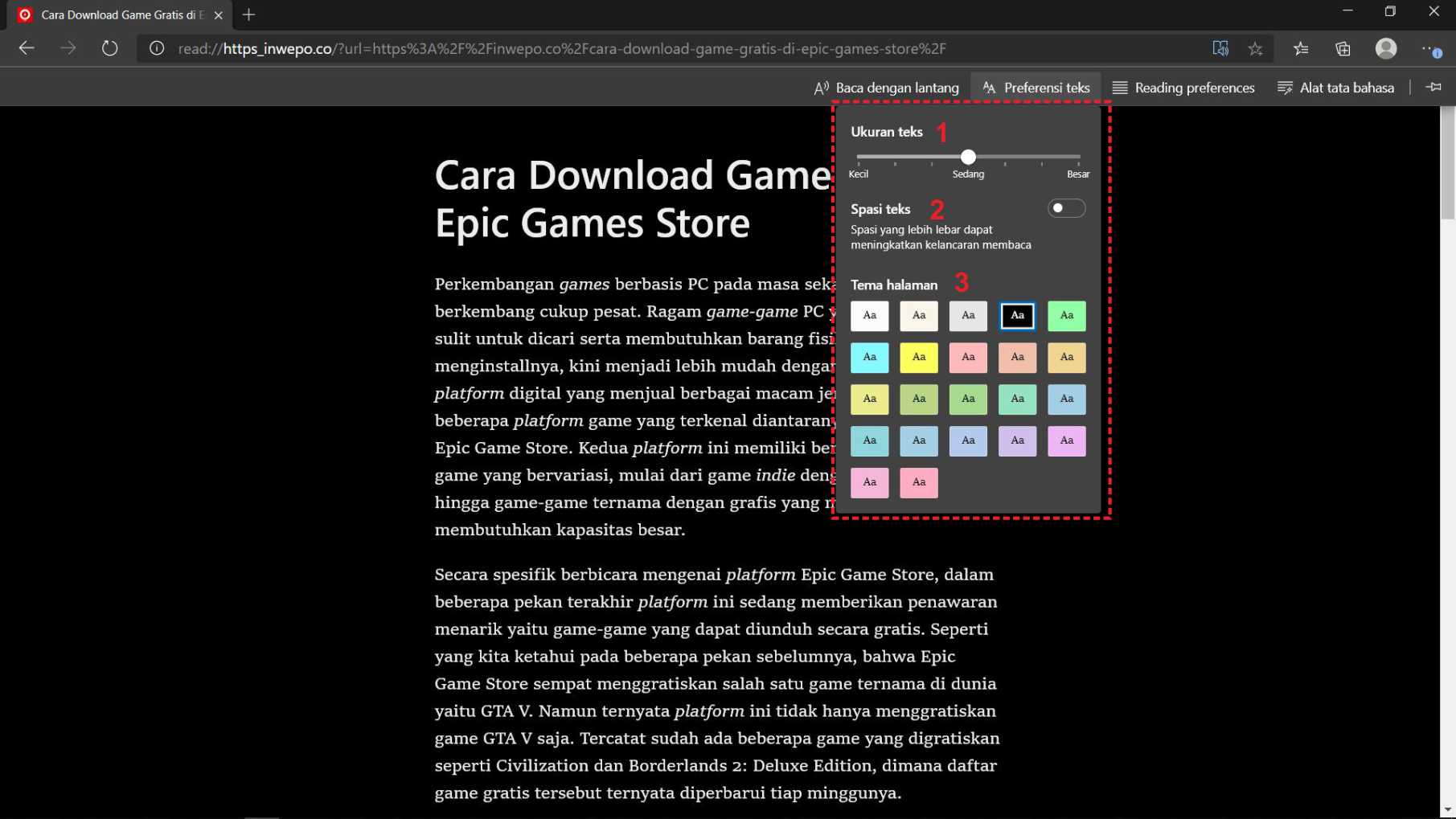Pin the reader toolbar
This screenshot has width=1456, height=819.
pyautogui.click(x=1433, y=87)
